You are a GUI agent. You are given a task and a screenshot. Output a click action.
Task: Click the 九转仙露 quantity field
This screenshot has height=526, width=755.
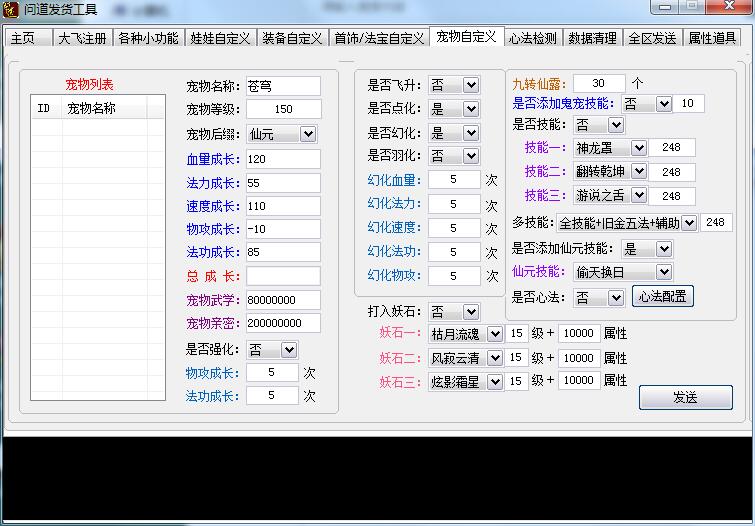tap(599, 82)
